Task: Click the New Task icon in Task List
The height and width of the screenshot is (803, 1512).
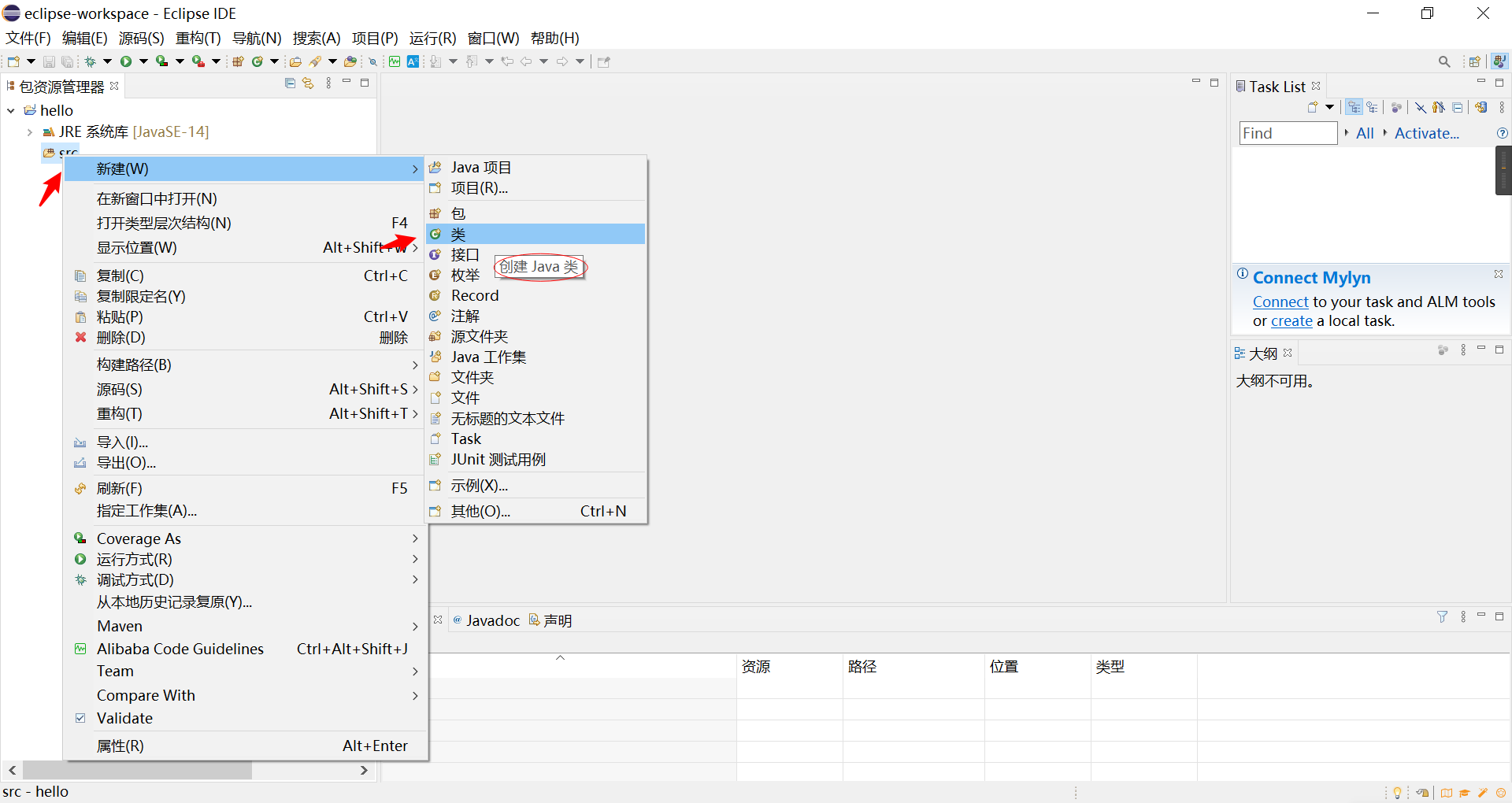Action: point(1313,108)
